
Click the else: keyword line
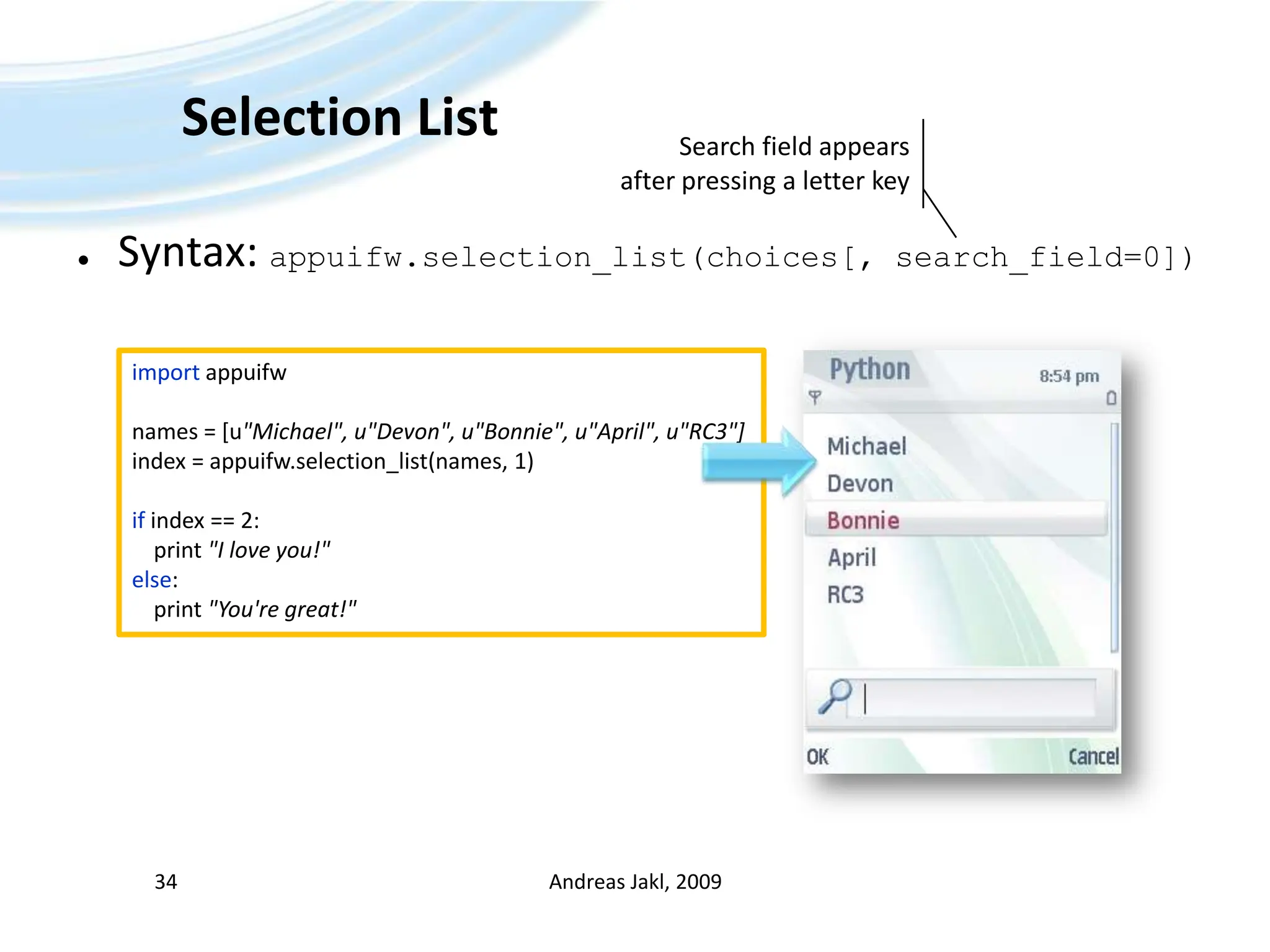[155, 580]
